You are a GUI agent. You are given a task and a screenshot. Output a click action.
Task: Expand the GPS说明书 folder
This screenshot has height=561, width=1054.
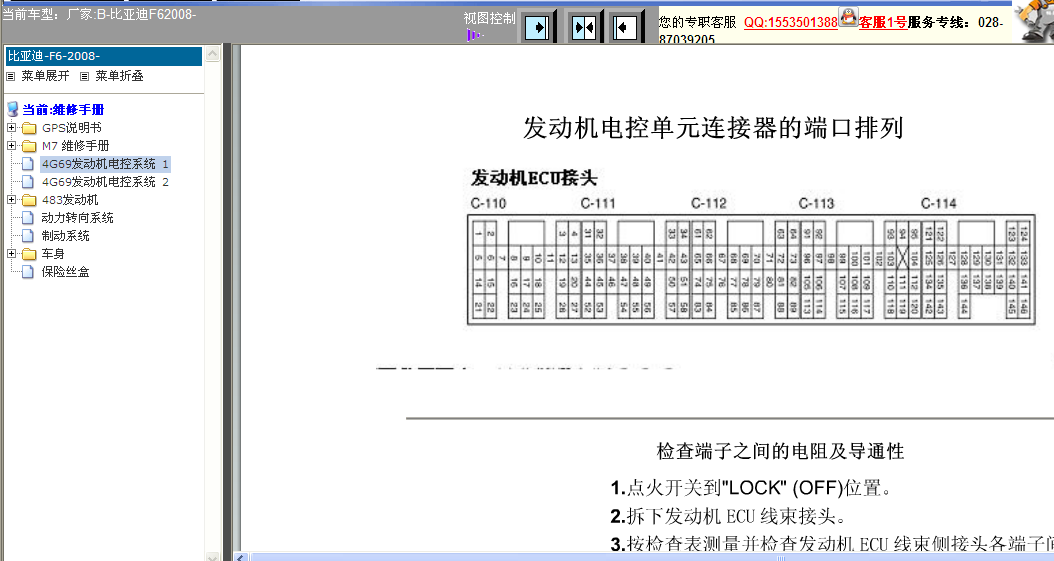11,128
